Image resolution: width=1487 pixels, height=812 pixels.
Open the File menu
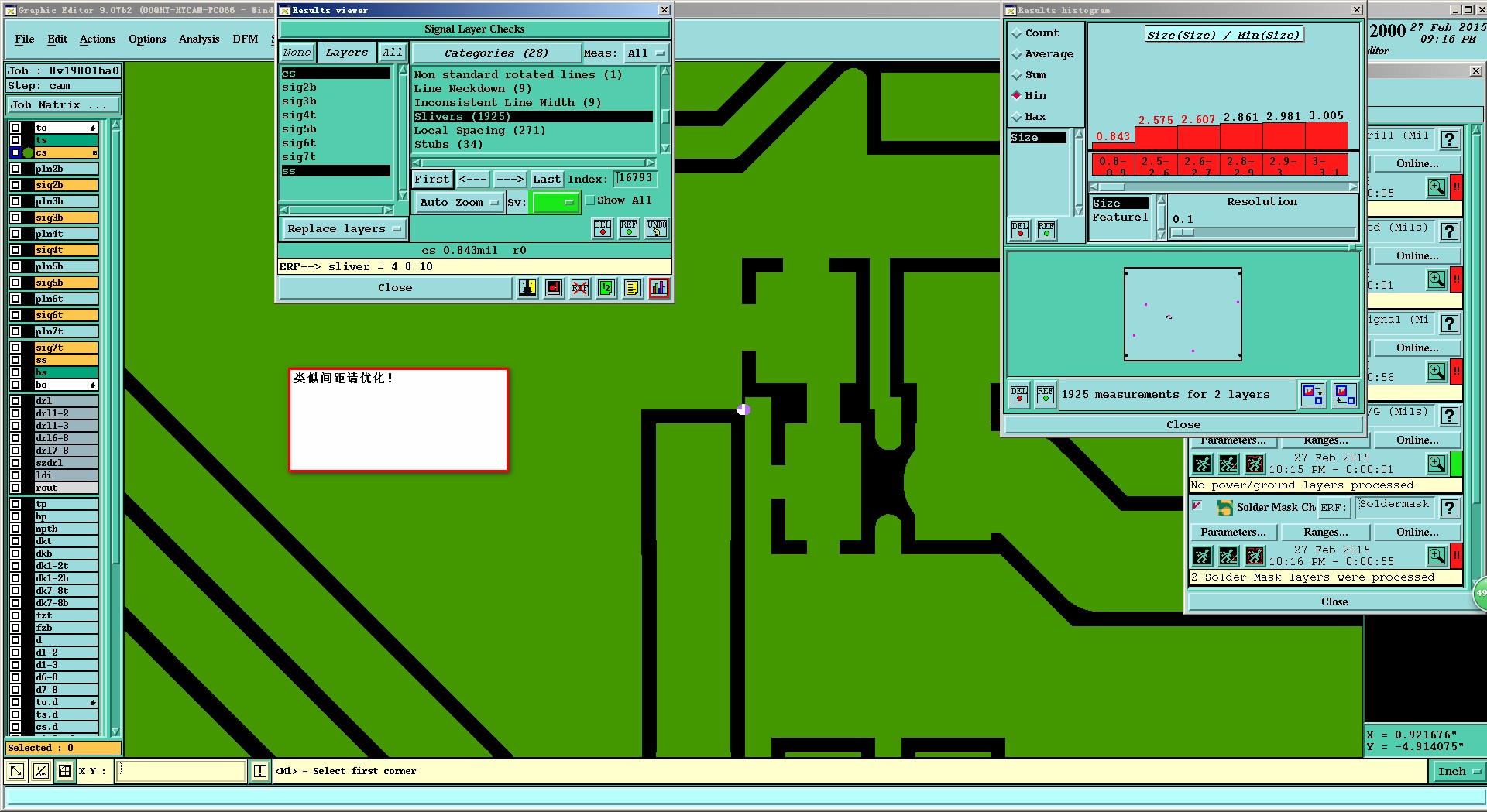(25, 39)
